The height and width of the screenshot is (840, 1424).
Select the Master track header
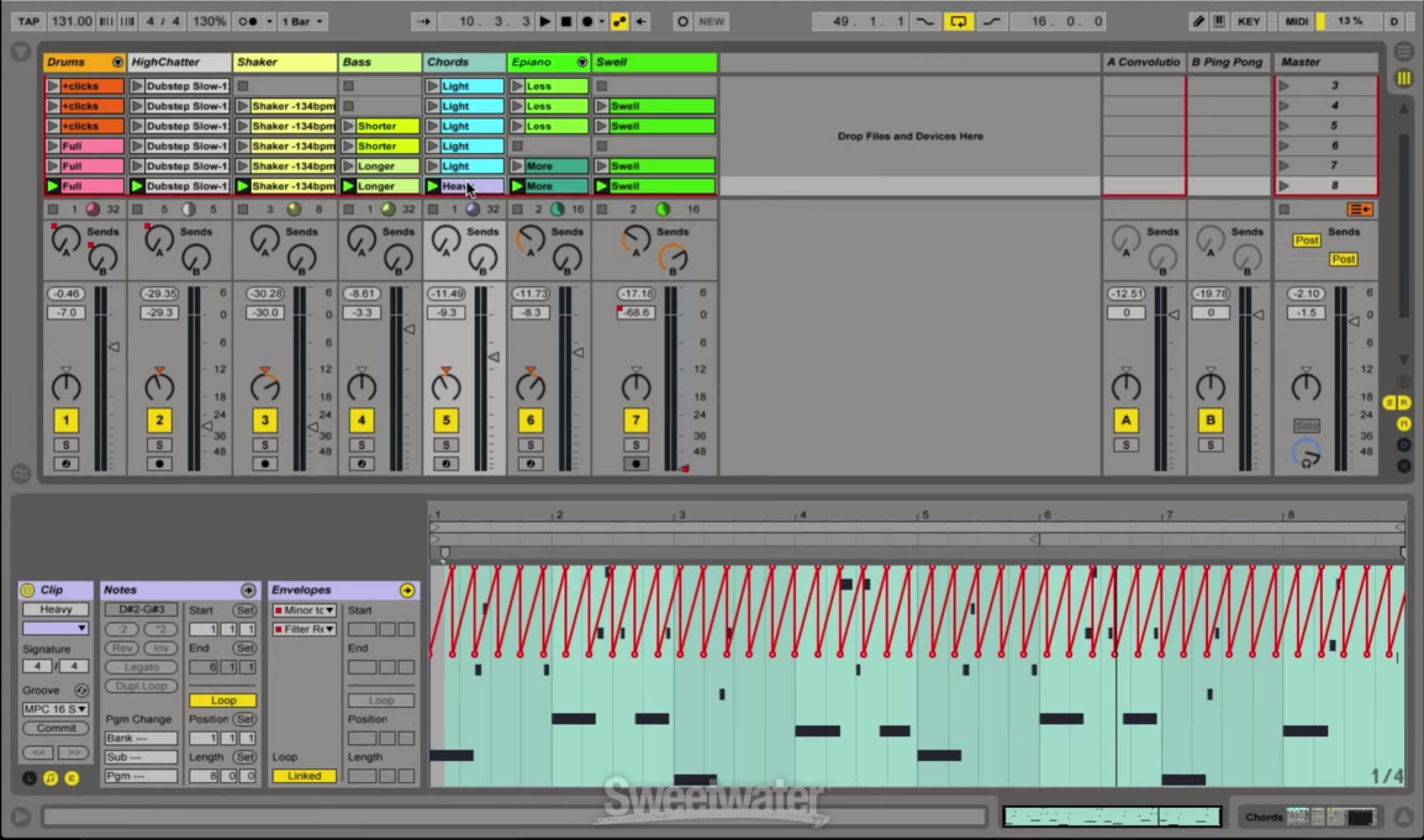click(x=1326, y=62)
